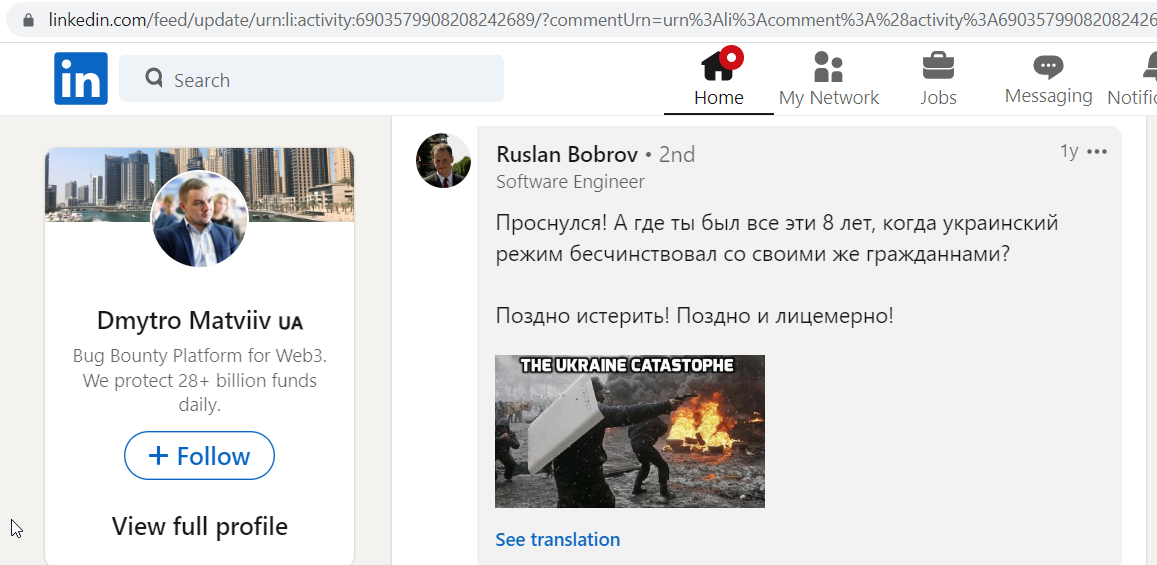The height and width of the screenshot is (565, 1157).
Task: Click Ruslan Bobrov's avatar photo
Action: pos(443,161)
